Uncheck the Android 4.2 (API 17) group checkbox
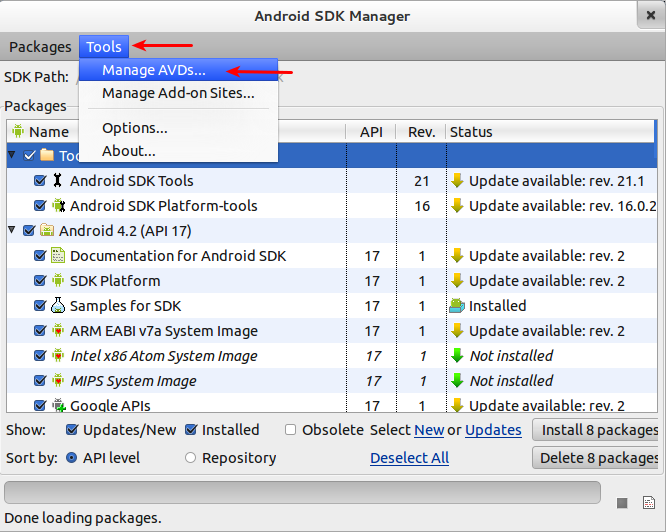Viewport: 668px width, 532px height. click(x=29, y=230)
